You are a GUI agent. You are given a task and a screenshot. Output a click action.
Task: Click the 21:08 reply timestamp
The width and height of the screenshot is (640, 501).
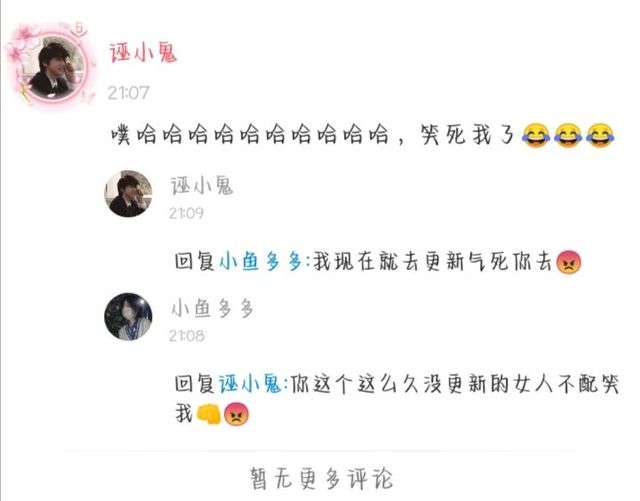[187, 336]
